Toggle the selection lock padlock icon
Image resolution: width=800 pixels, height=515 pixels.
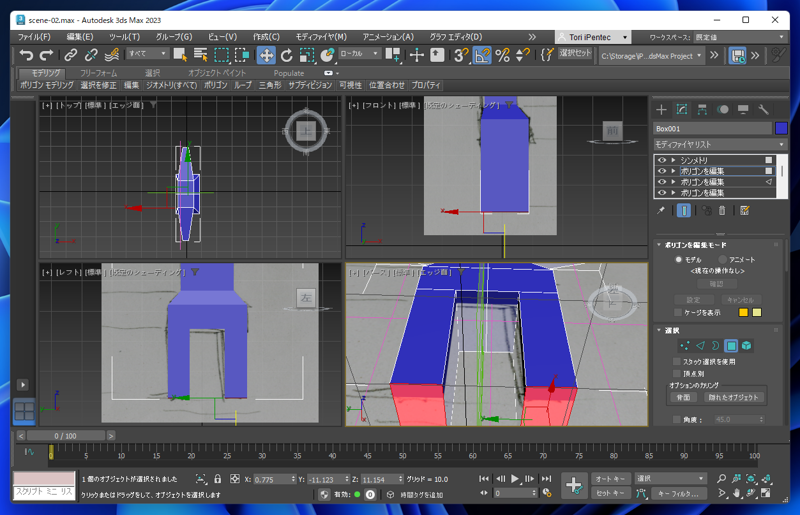(218, 479)
